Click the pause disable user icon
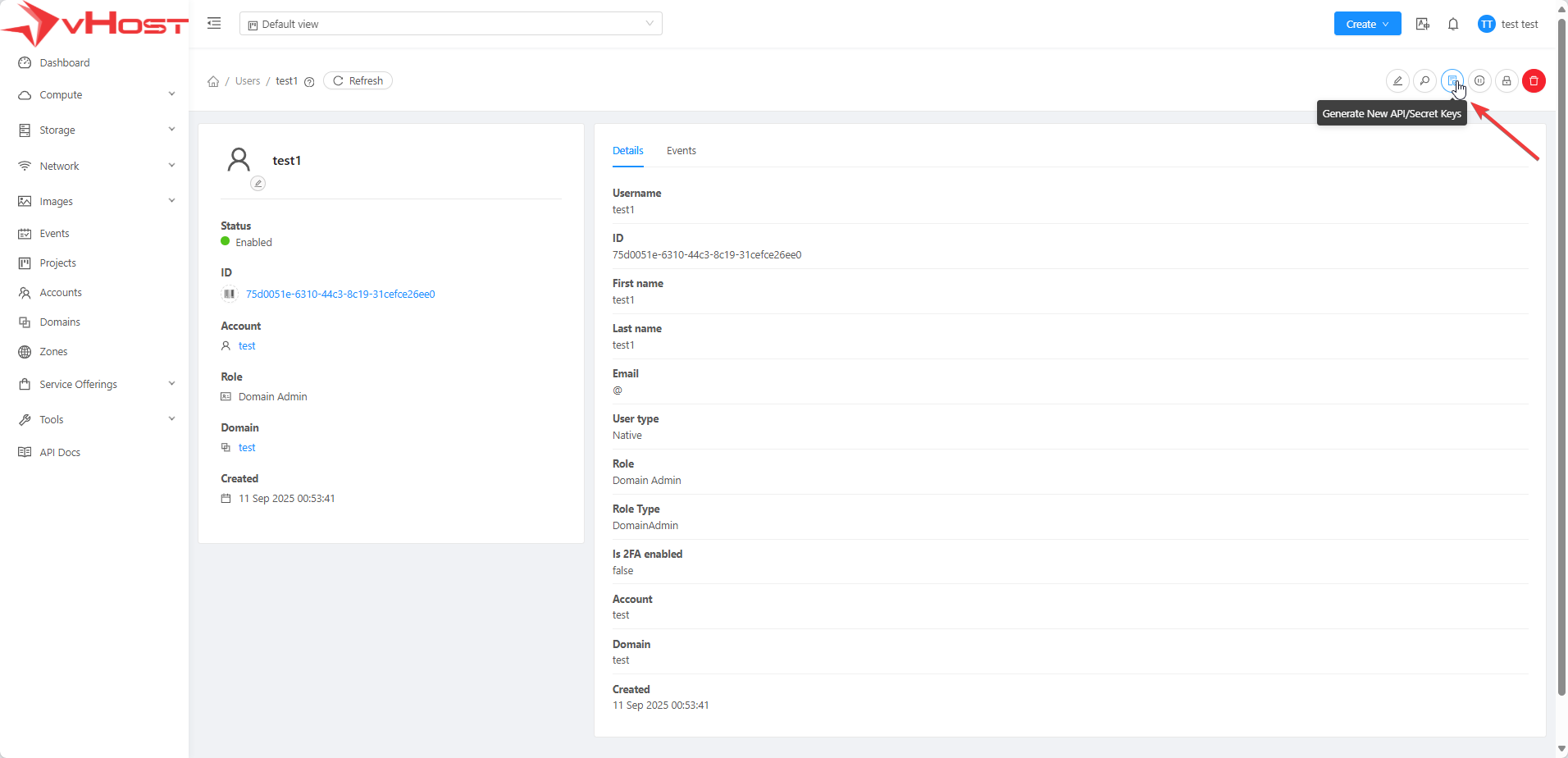 1479,81
